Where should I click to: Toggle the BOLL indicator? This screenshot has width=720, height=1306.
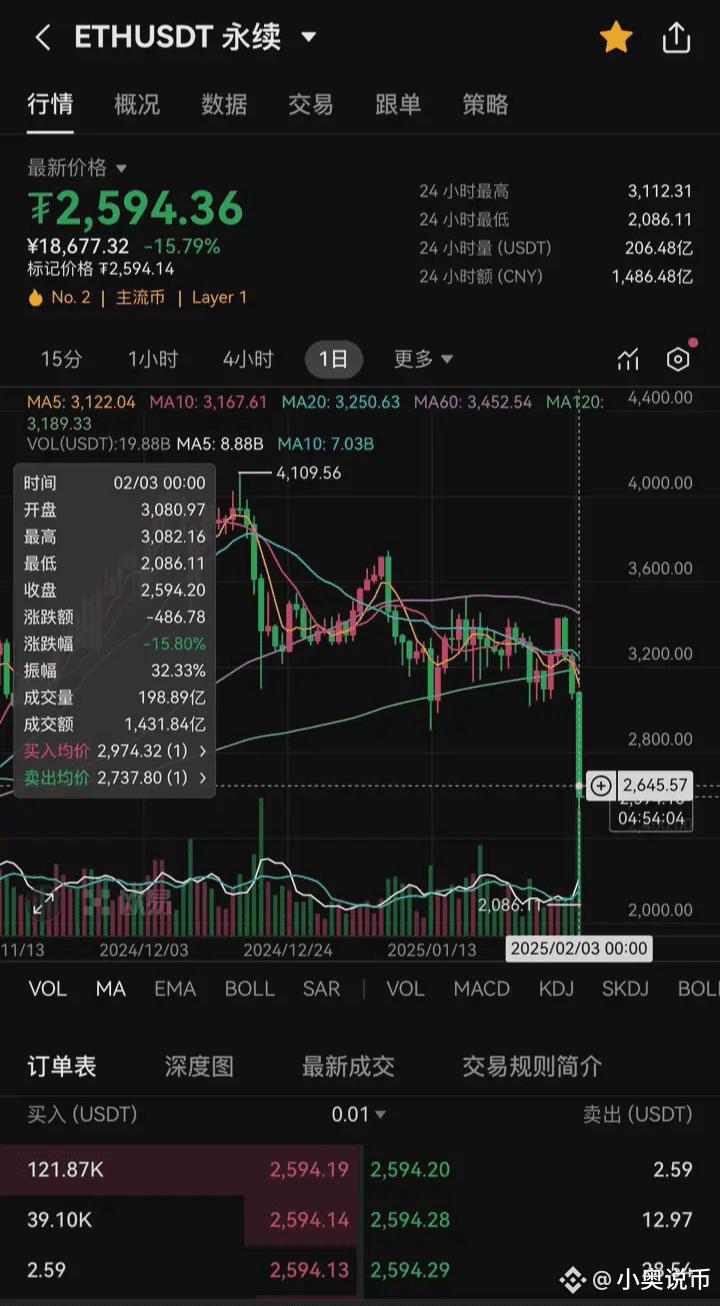[x=250, y=988]
